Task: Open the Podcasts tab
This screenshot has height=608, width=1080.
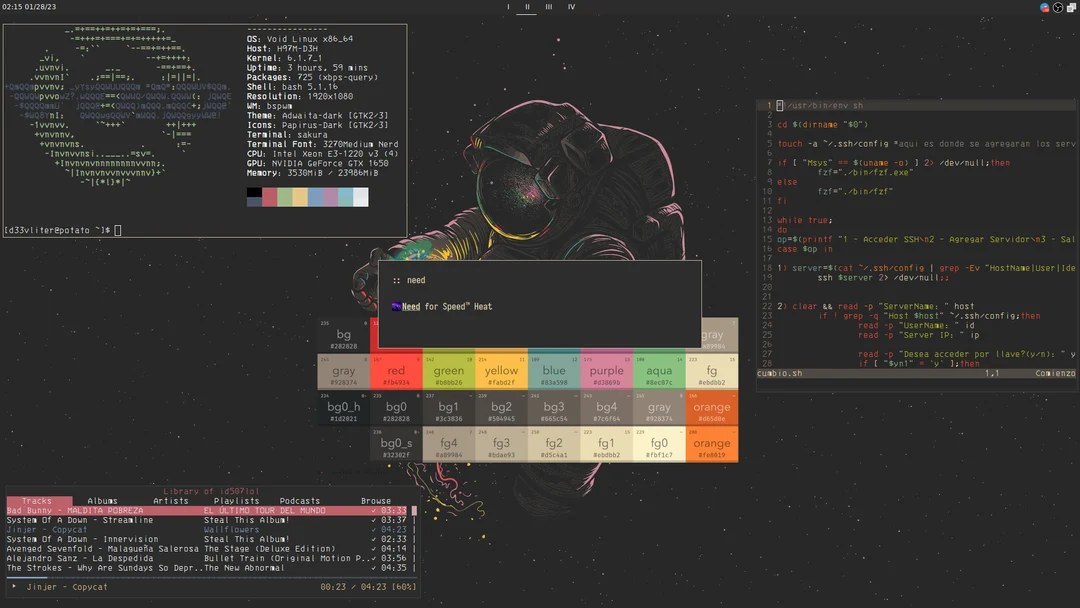Action: (299, 500)
